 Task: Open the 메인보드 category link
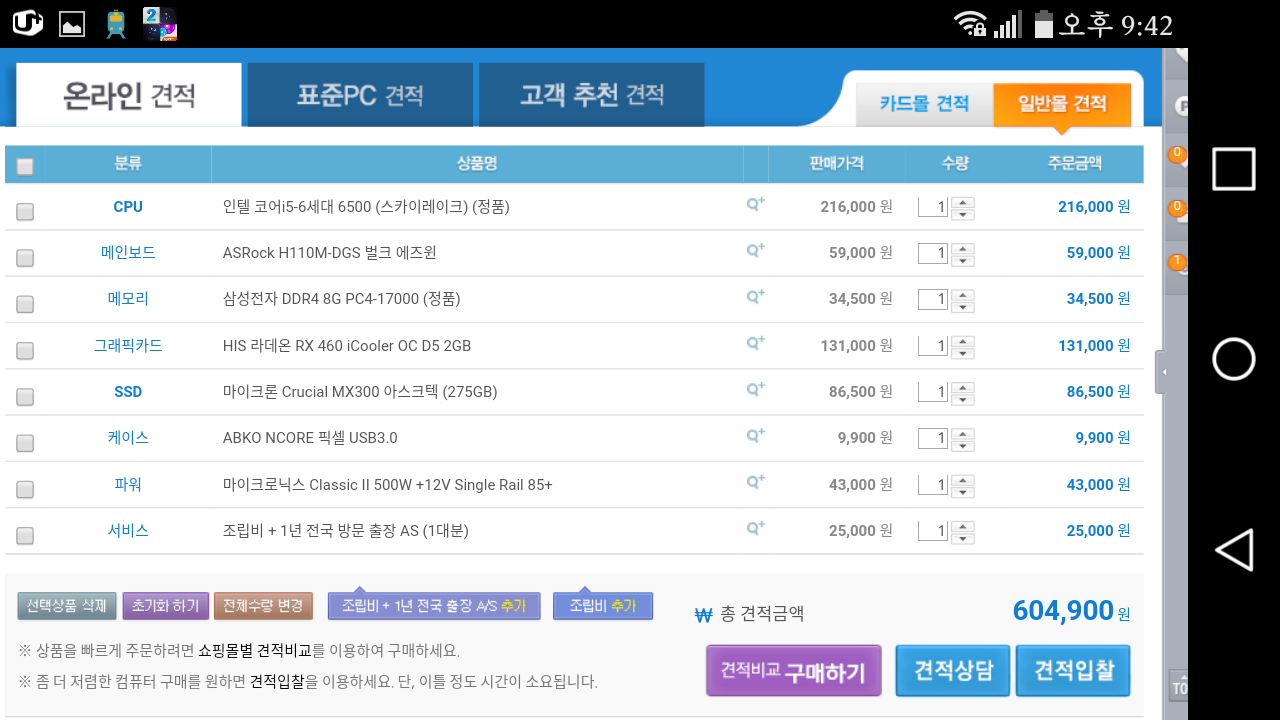[128, 253]
